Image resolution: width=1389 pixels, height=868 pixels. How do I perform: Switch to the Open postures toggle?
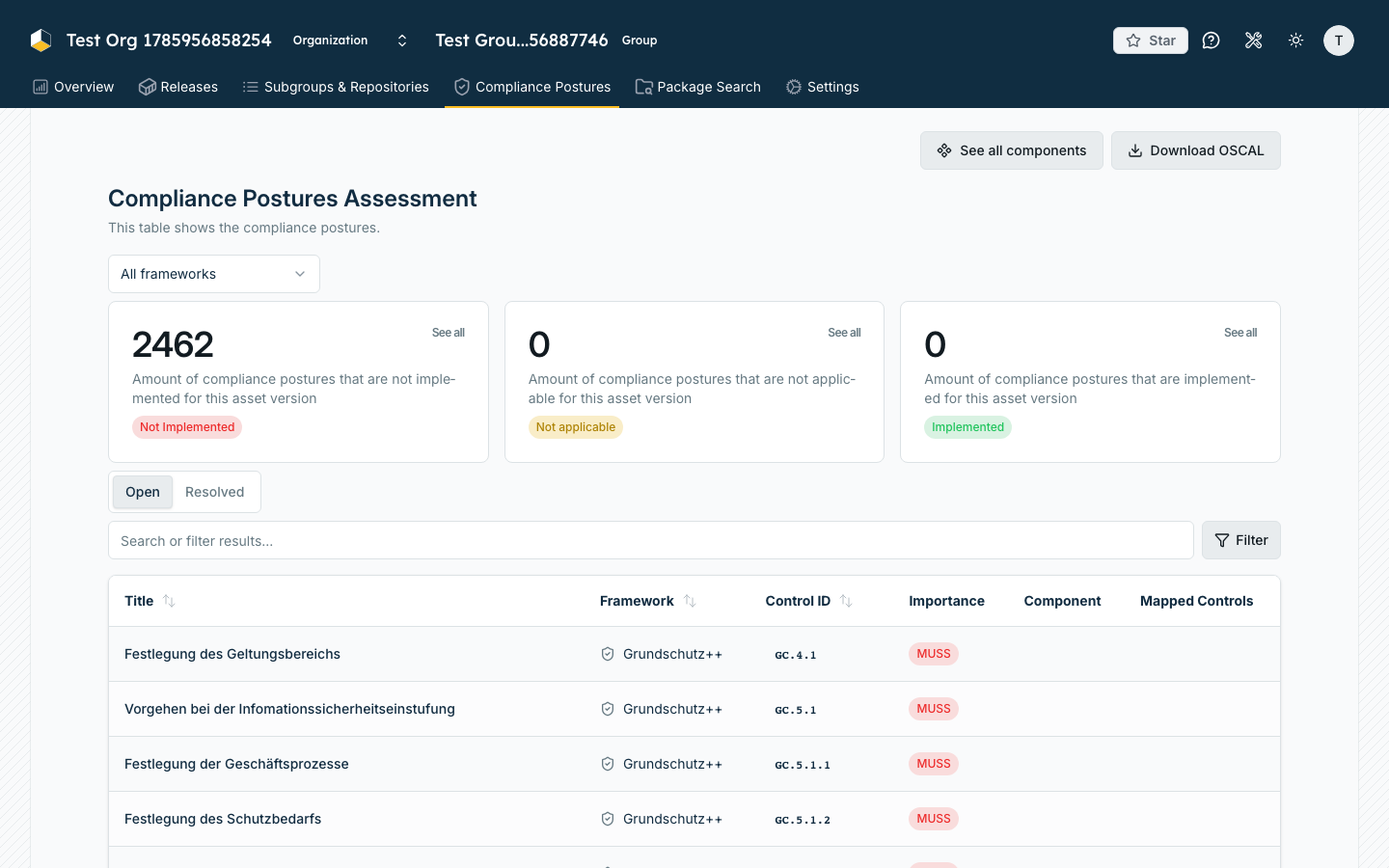point(143,492)
